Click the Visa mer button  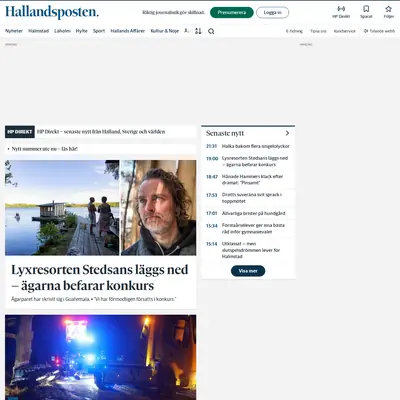[x=248, y=271]
